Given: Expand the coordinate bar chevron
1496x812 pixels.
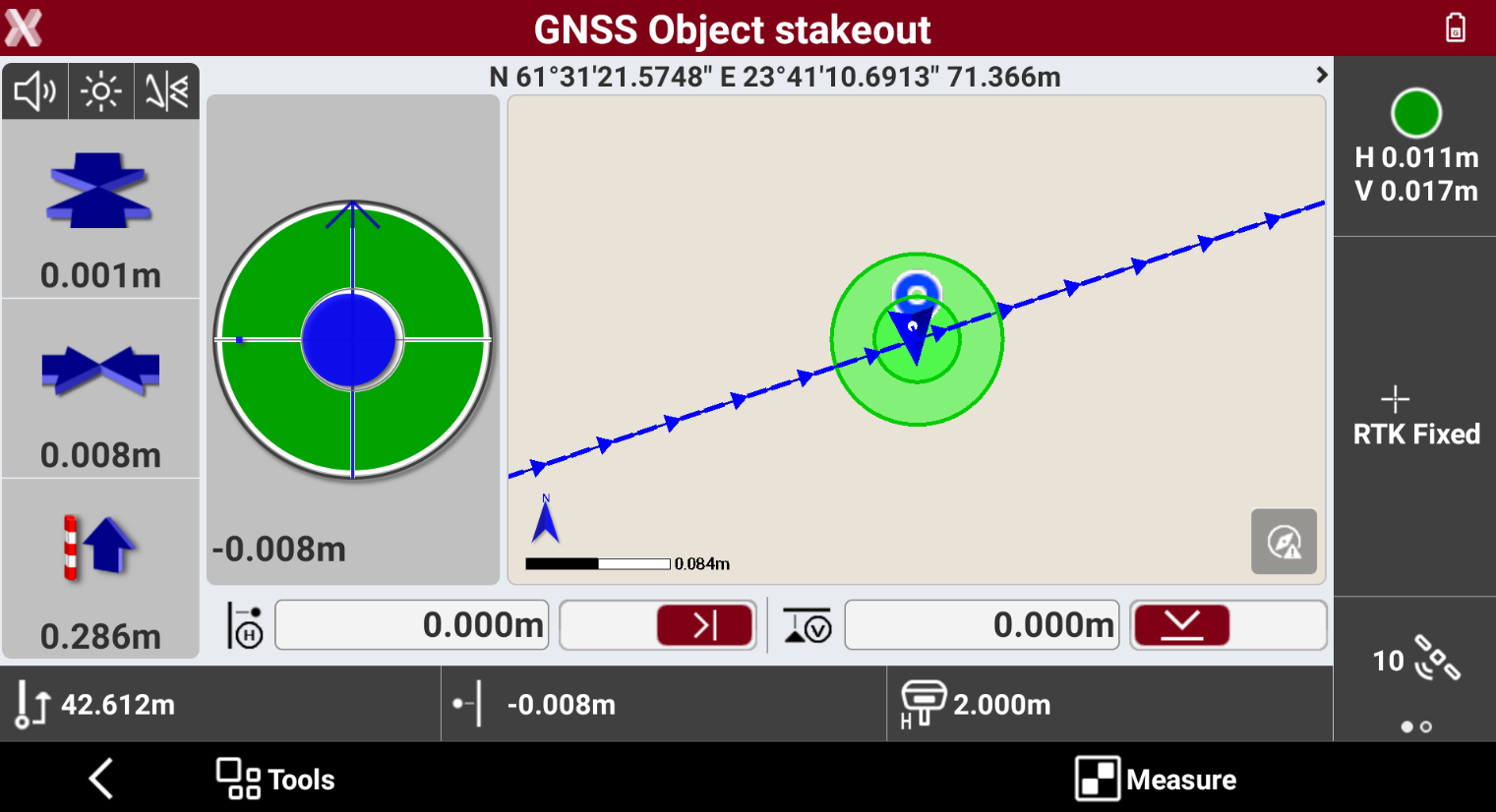Looking at the screenshot, I should (1321, 75).
